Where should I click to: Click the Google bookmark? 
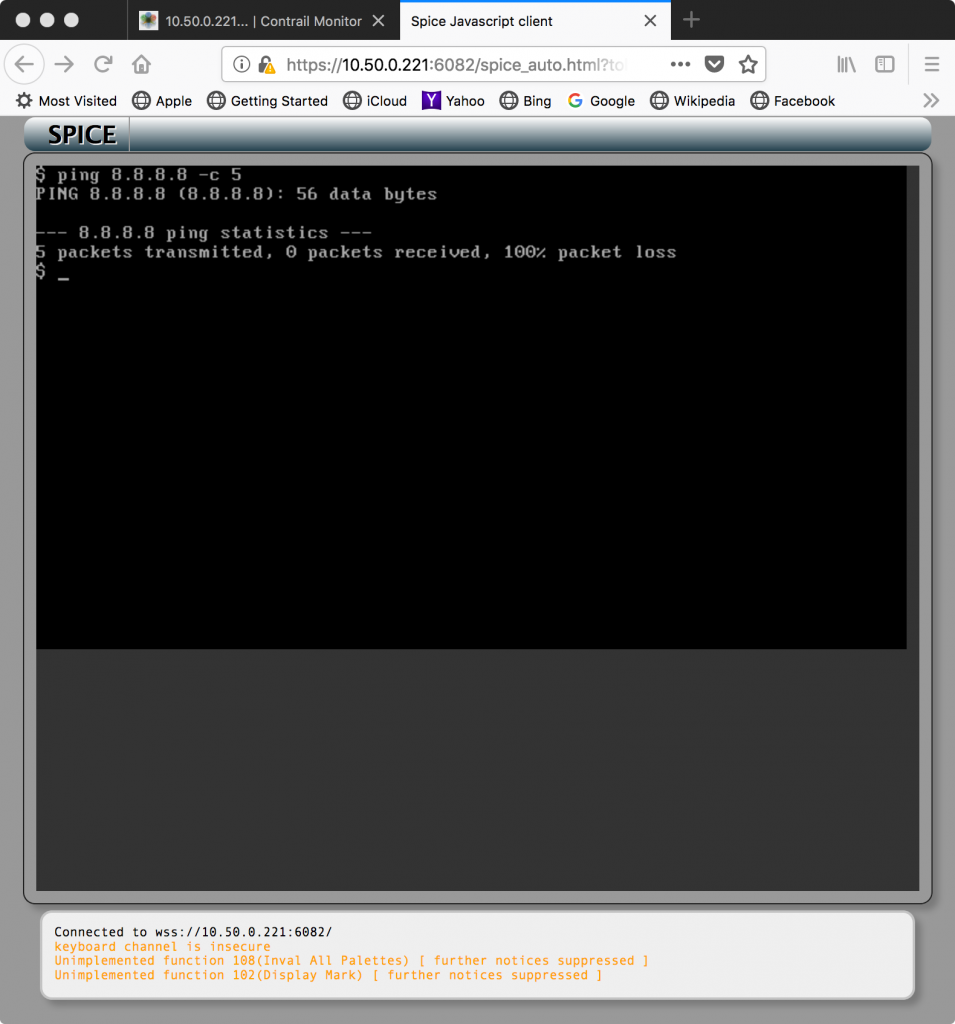click(601, 100)
